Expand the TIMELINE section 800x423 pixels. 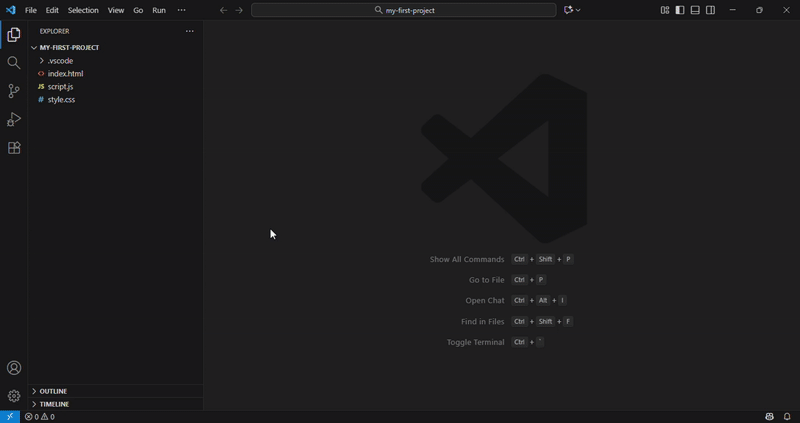pos(116,404)
